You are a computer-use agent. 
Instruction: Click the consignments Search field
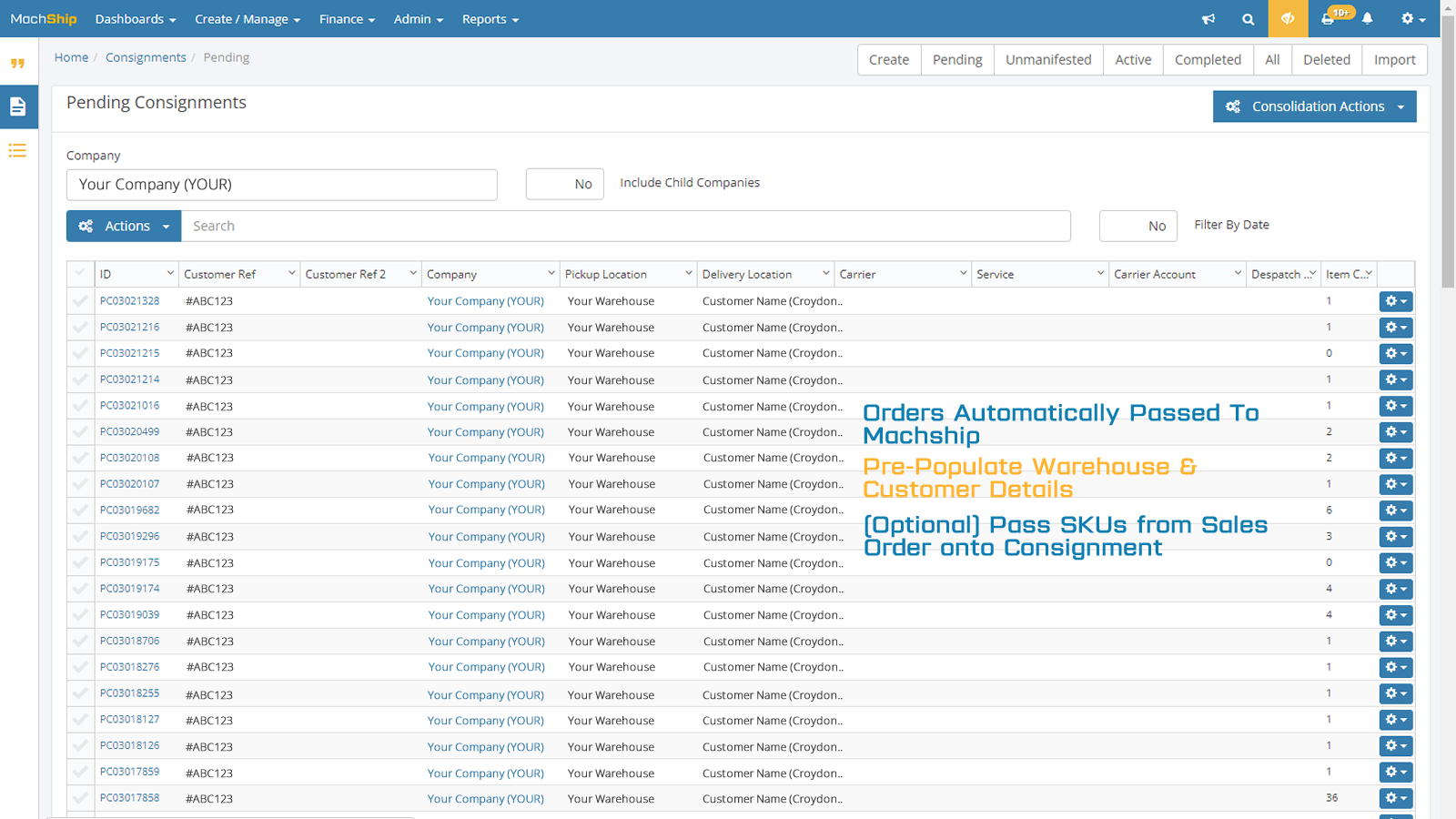tap(626, 226)
